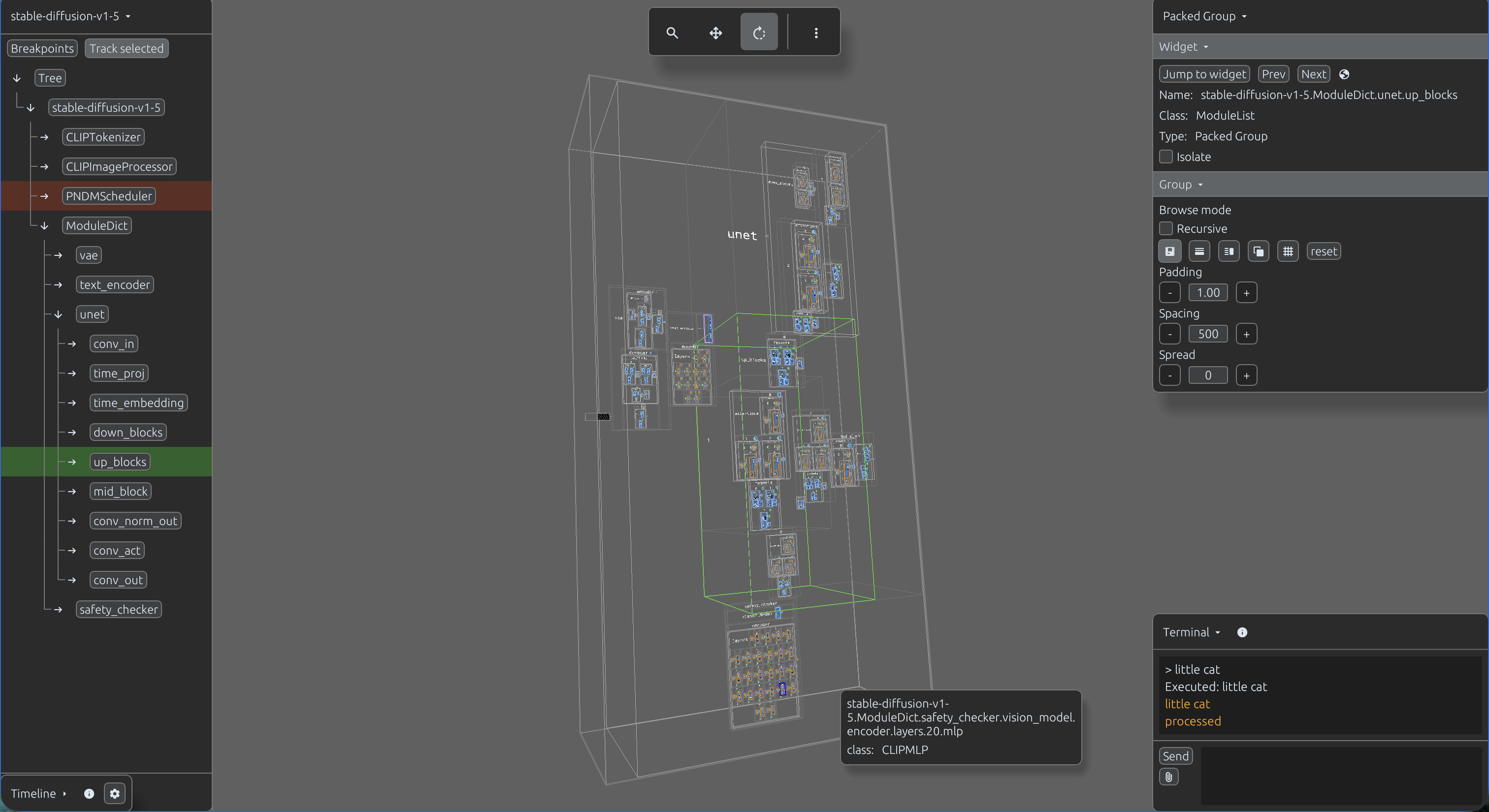This screenshot has width=1489, height=812.
Task: Click the Spacing value field
Action: coord(1207,334)
